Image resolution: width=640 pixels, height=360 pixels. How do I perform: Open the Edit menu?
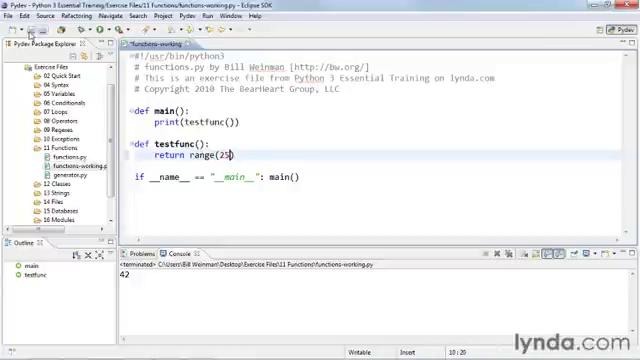[x=24, y=16]
